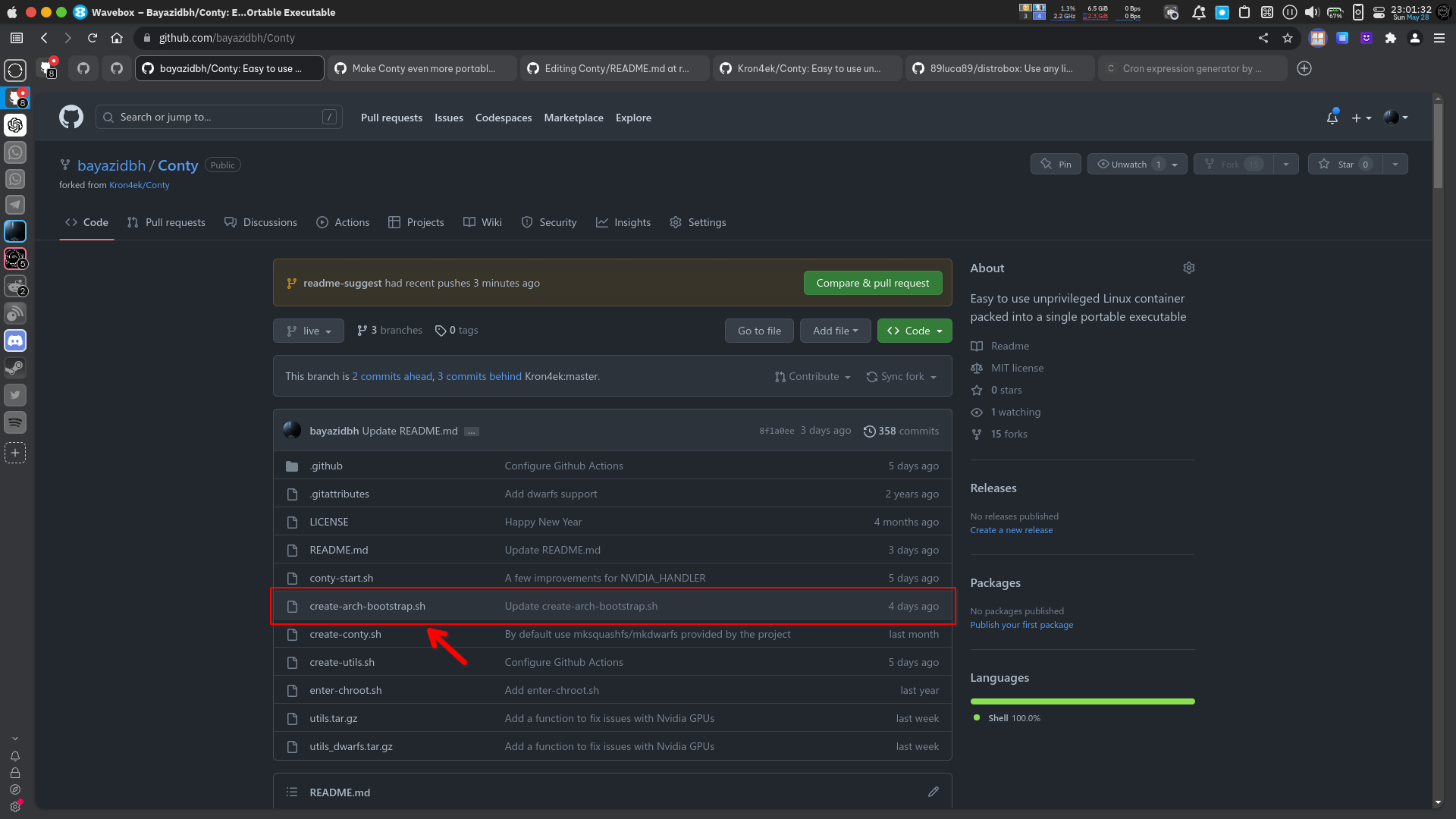The height and width of the screenshot is (819, 1456).
Task: Click the browser address bar URL
Action: click(227, 38)
